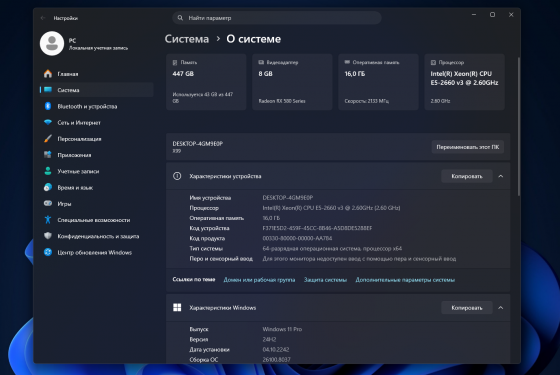
Task: Open the Оперативная память 16,0 ГБ card
Action: 378,82
